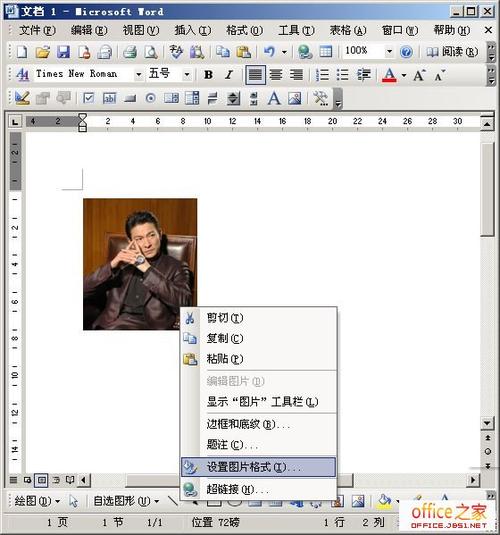
Task: Click the vertical scrollbar thumb
Action: coord(487,190)
